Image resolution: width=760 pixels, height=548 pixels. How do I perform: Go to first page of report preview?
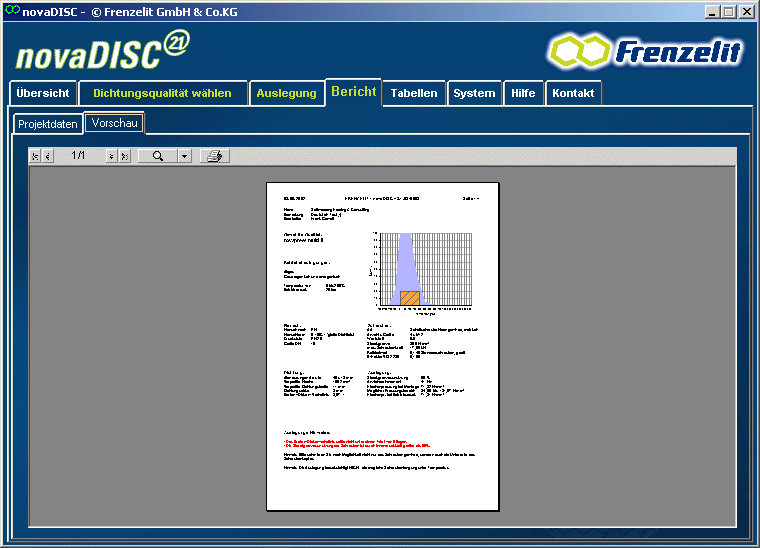[35, 156]
